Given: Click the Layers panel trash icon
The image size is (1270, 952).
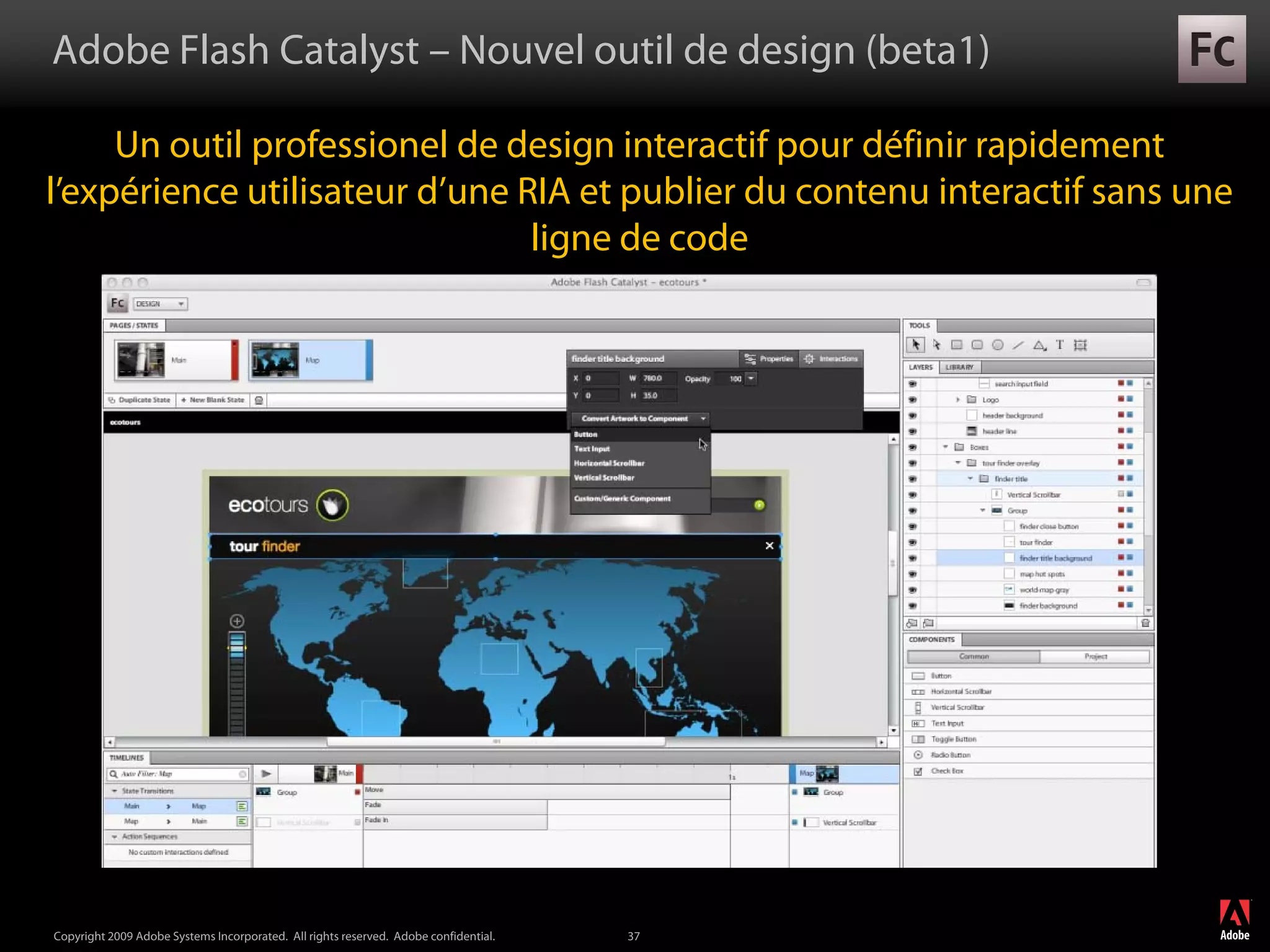Looking at the screenshot, I should pos(1145,623).
